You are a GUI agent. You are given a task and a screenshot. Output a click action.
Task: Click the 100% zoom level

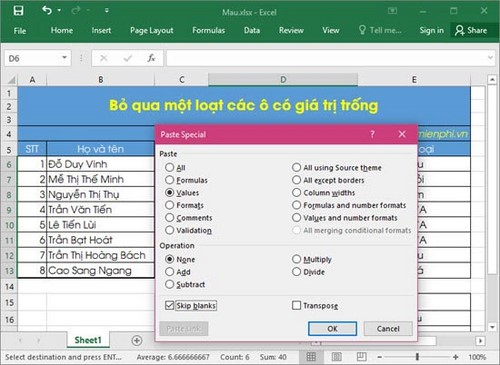477,357
